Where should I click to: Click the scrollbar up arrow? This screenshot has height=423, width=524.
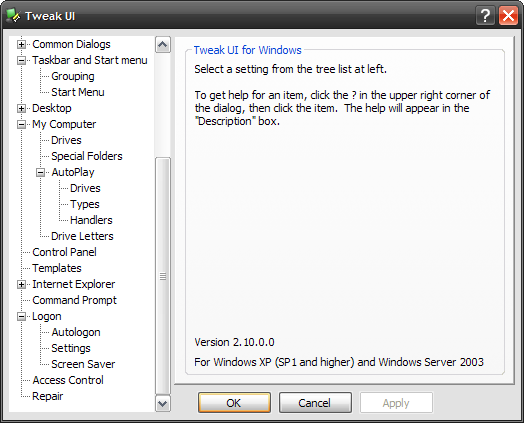(163, 44)
